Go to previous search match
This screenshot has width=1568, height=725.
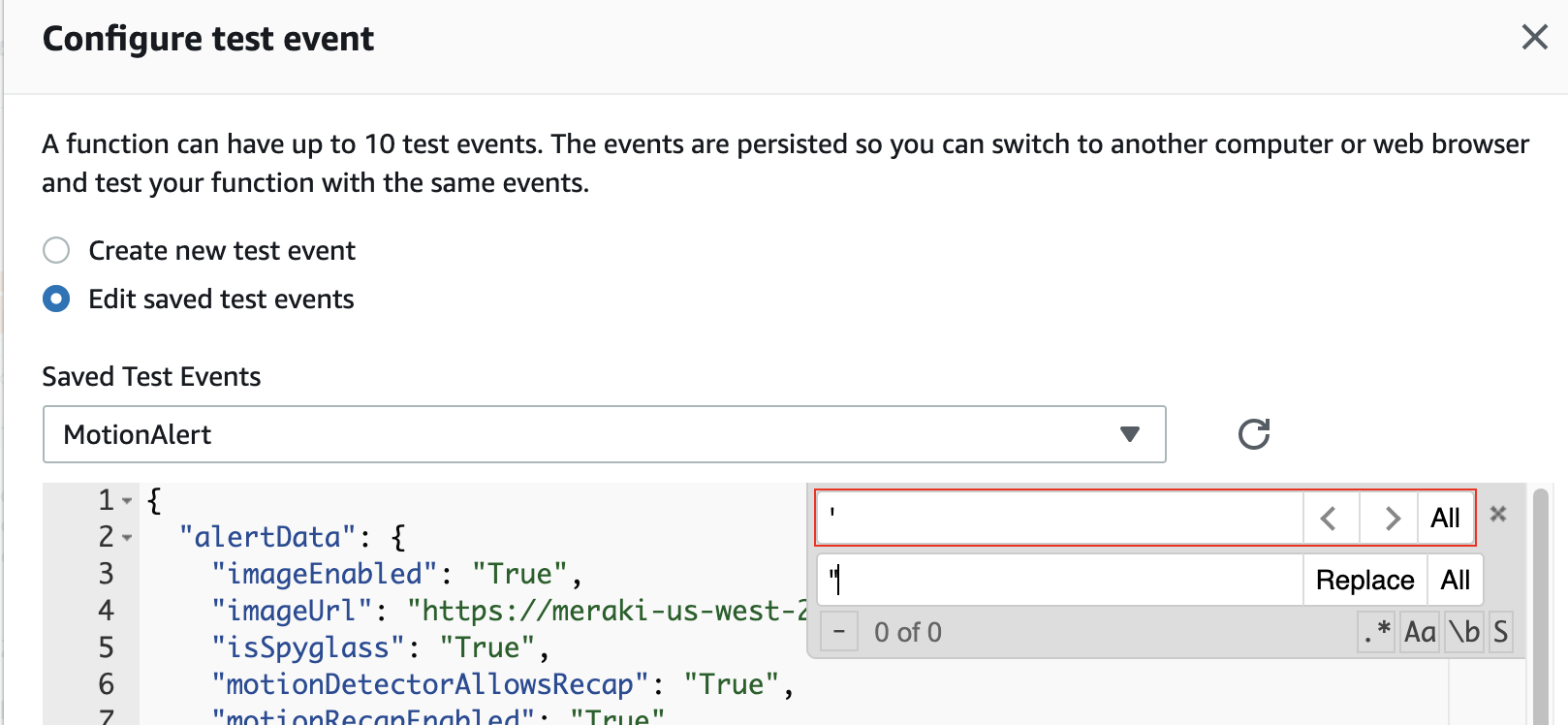1330,519
